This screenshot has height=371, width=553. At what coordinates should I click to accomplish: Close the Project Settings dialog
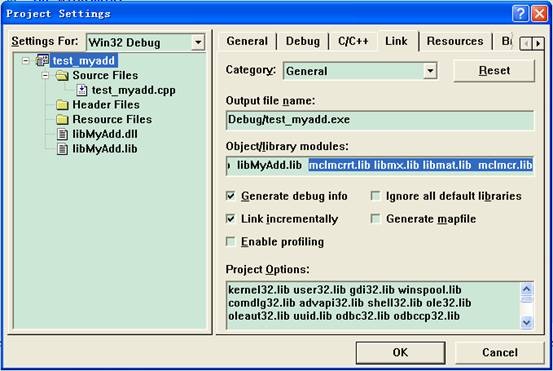click(x=540, y=14)
